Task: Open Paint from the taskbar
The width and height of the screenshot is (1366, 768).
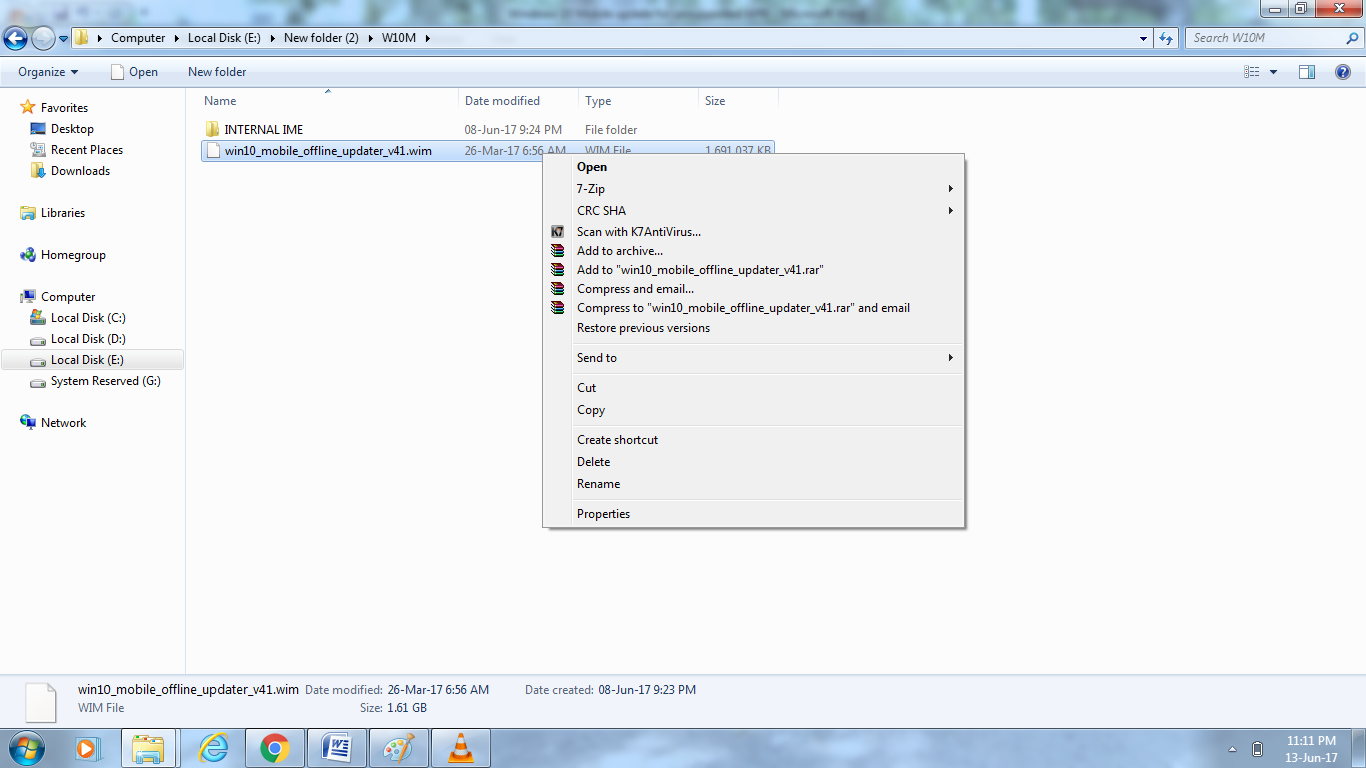Action: coord(399,748)
